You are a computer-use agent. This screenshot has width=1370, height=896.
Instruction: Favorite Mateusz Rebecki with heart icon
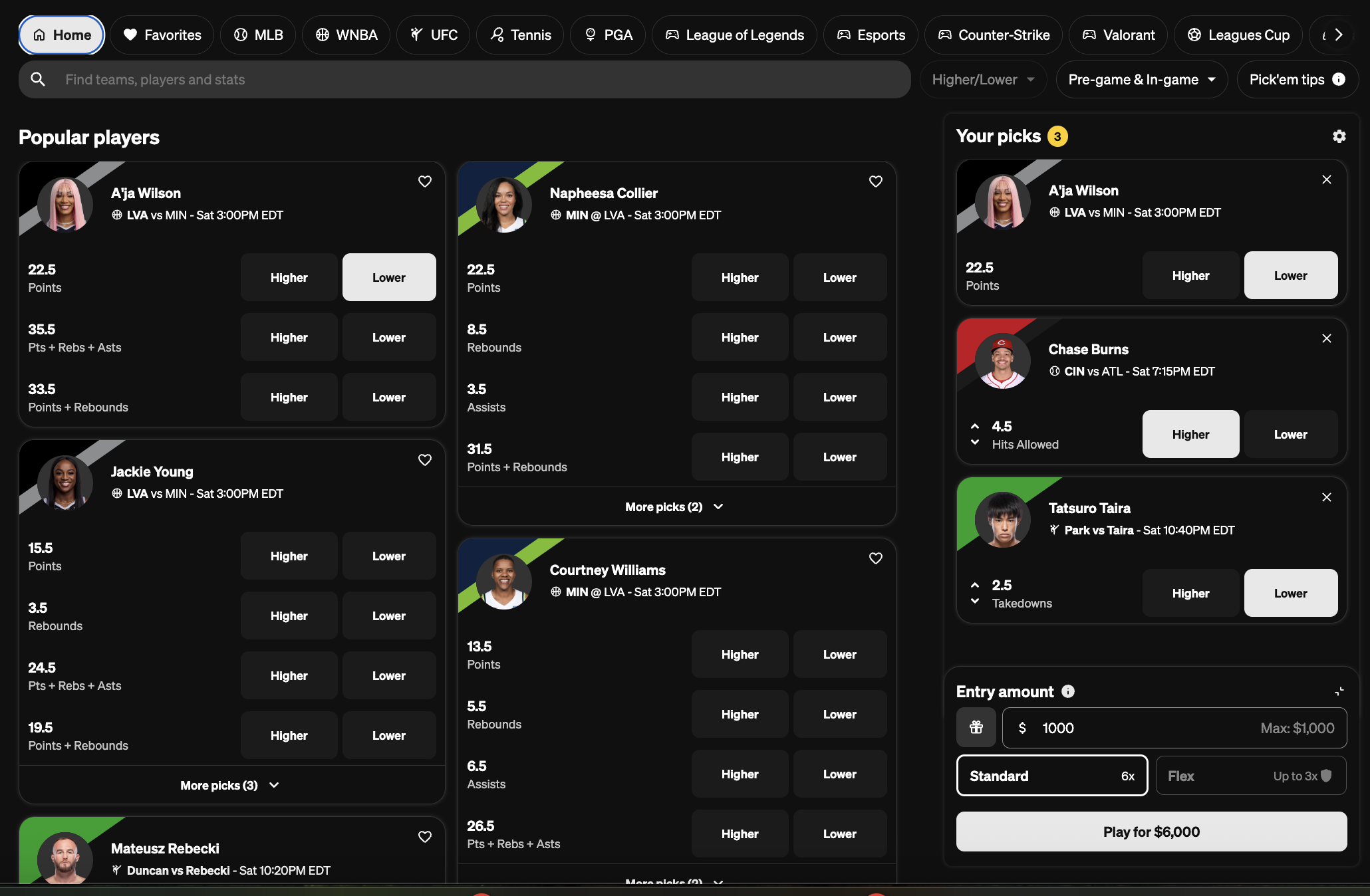coord(425,837)
